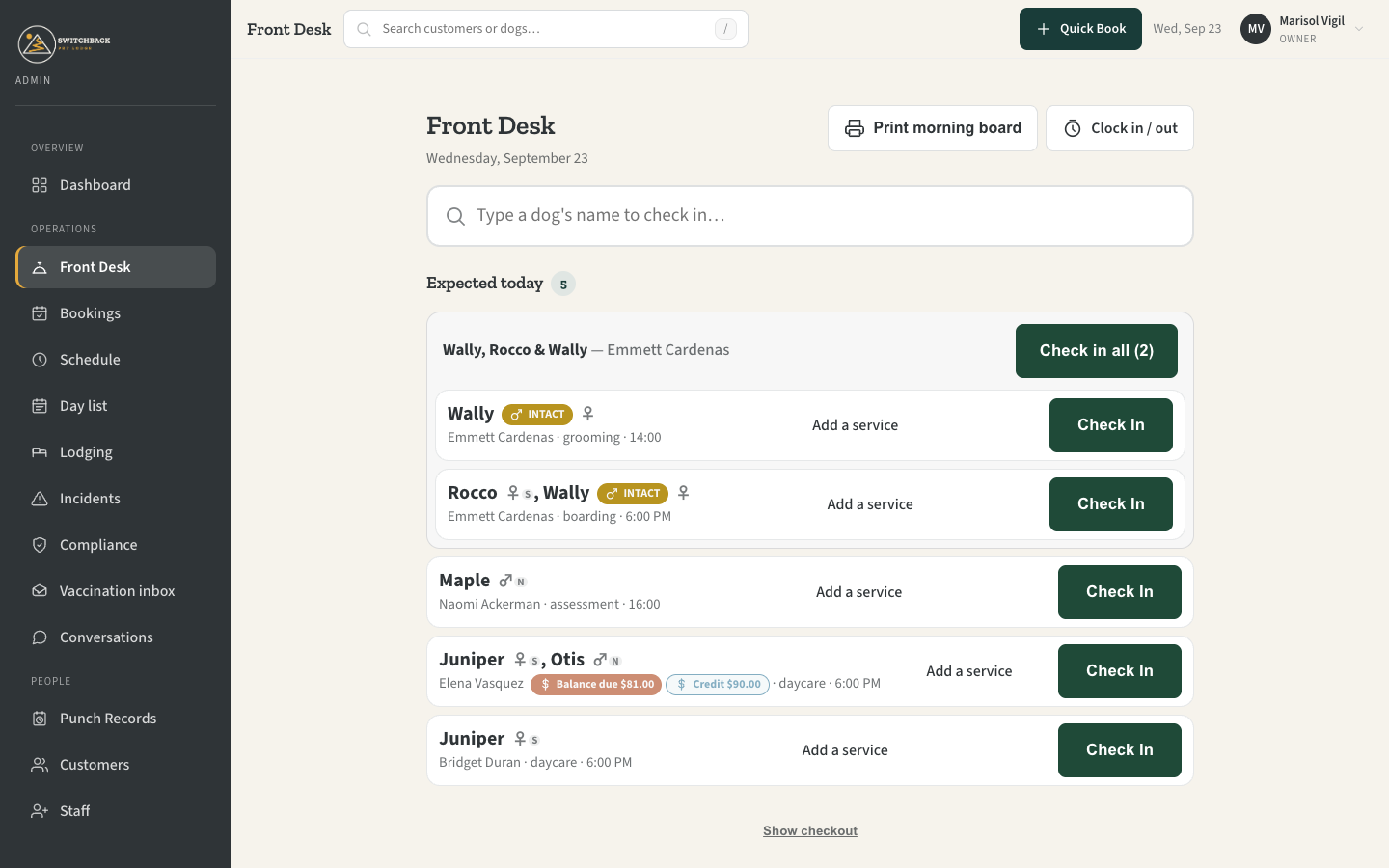
Task: Add a service for Maple
Action: 858,592
